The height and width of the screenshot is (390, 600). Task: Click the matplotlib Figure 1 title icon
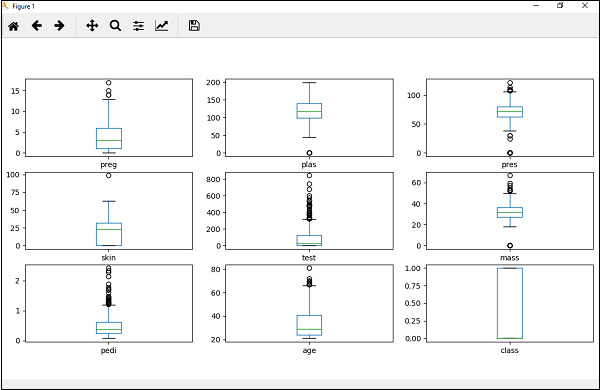[6, 6]
